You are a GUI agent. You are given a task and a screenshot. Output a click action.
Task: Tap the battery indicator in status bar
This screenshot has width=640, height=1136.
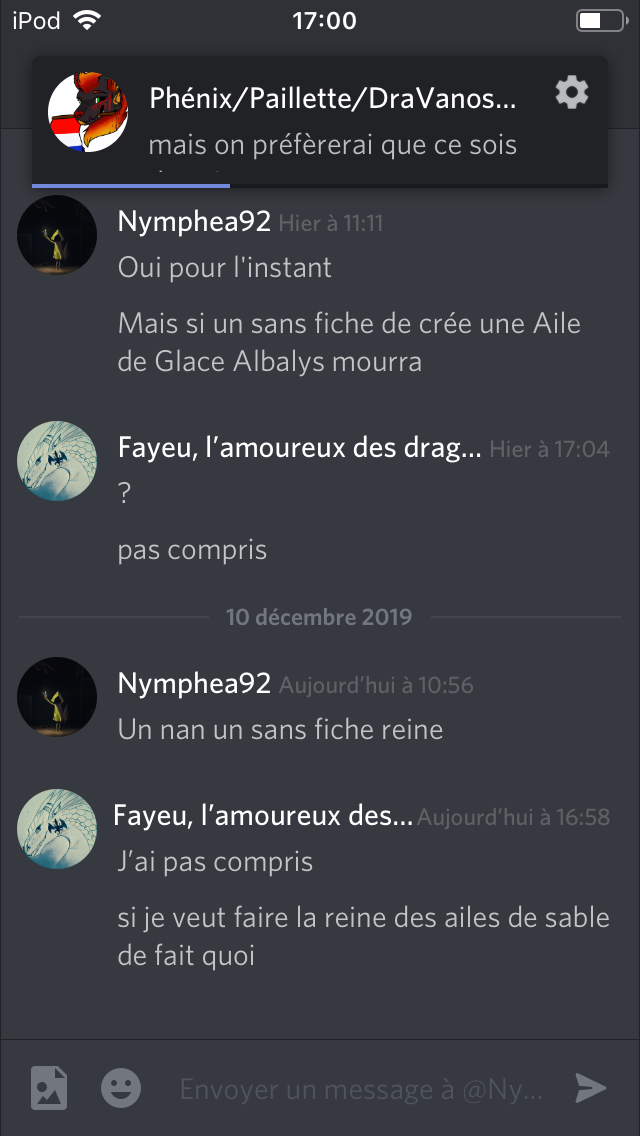[x=602, y=20]
